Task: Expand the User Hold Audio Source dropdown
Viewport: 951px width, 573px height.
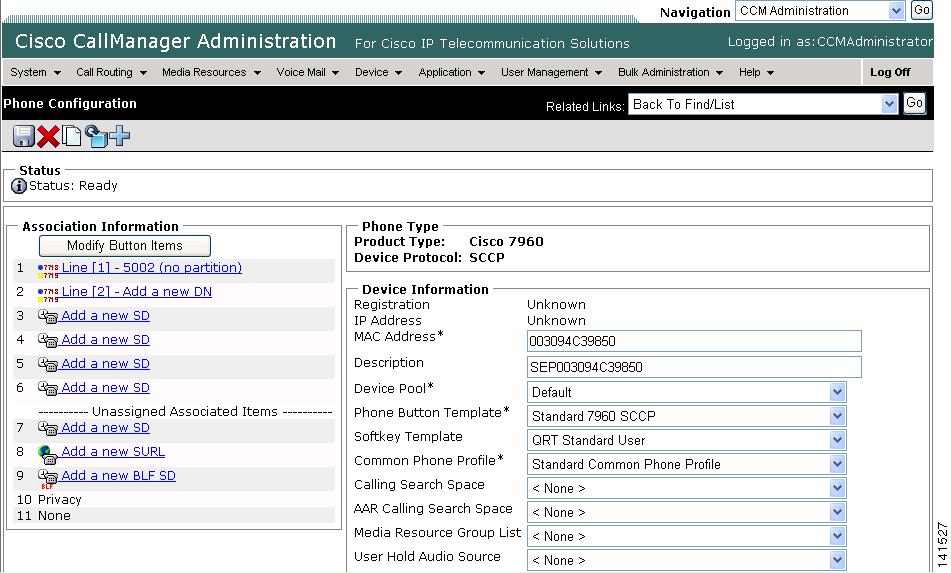Action: coord(686,560)
